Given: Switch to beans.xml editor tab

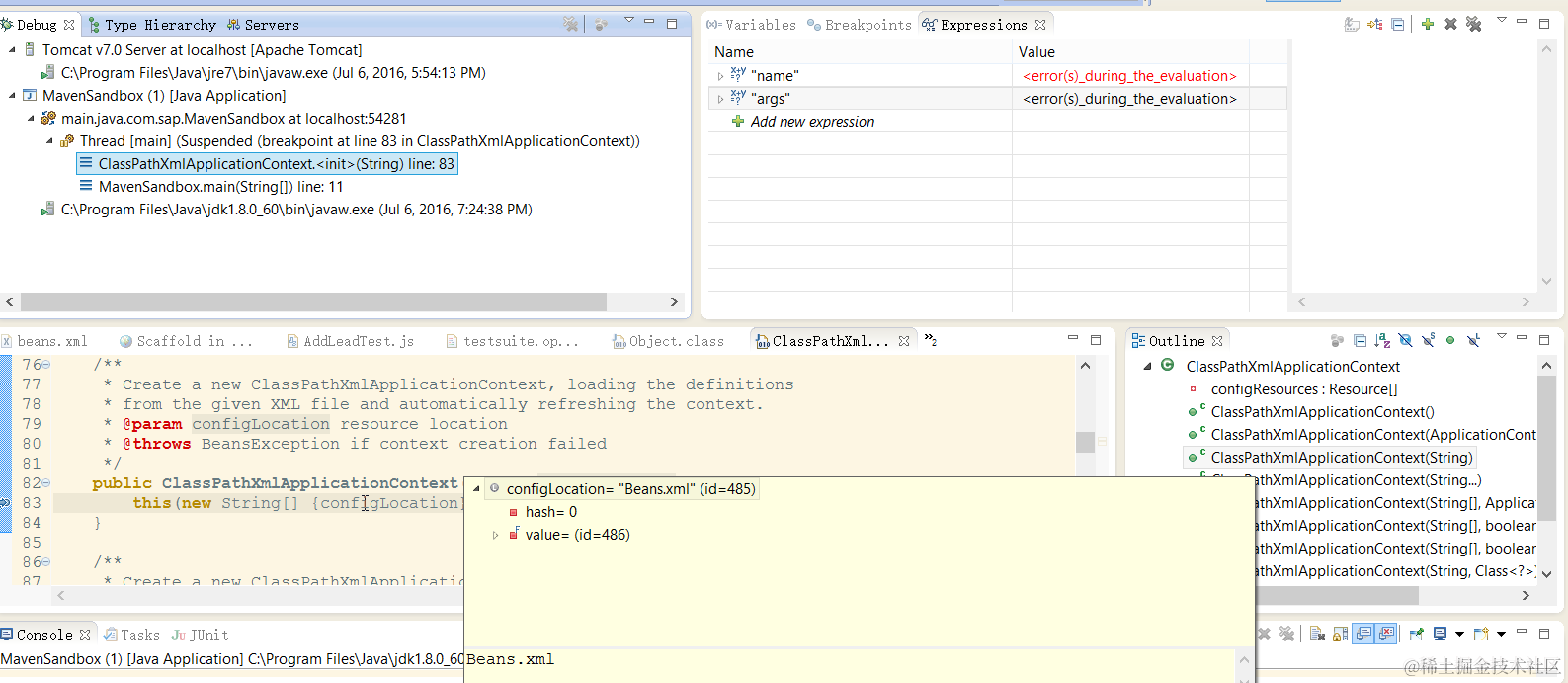Looking at the screenshot, I should 44,341.
